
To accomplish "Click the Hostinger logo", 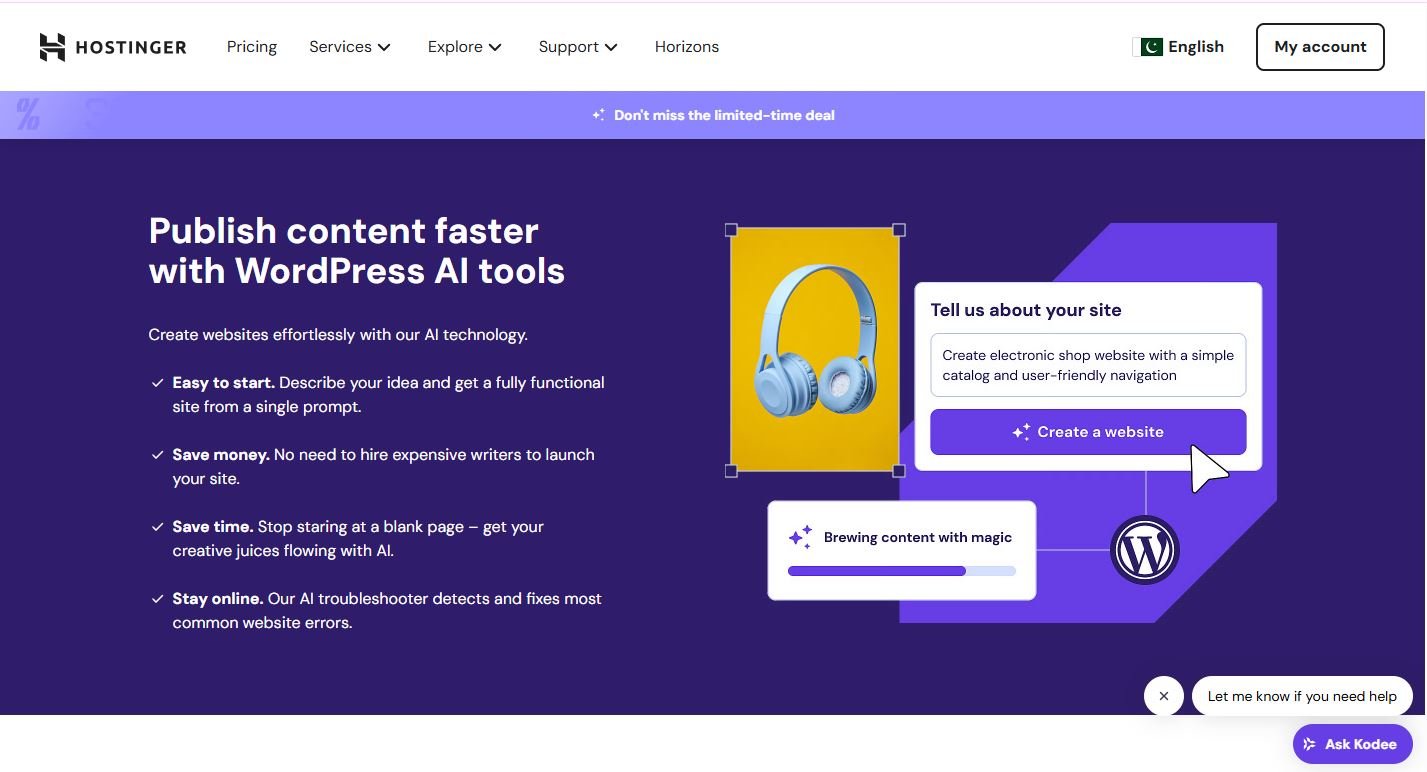I will (113, 47).
